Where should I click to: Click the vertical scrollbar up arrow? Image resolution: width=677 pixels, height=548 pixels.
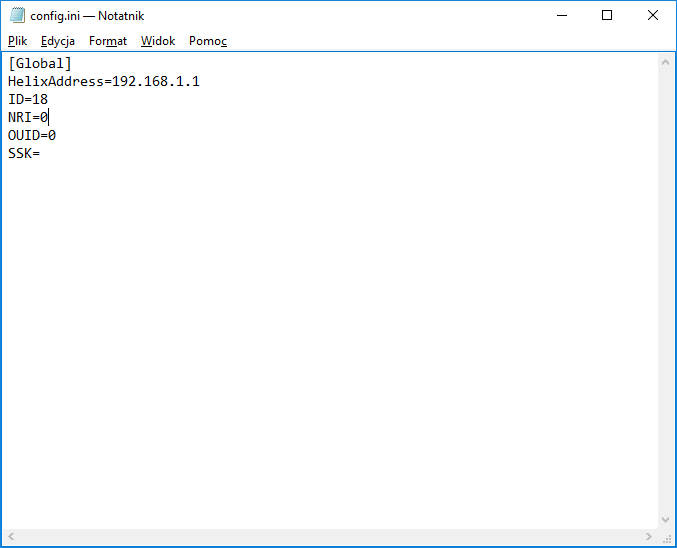[x=667, y=62]
